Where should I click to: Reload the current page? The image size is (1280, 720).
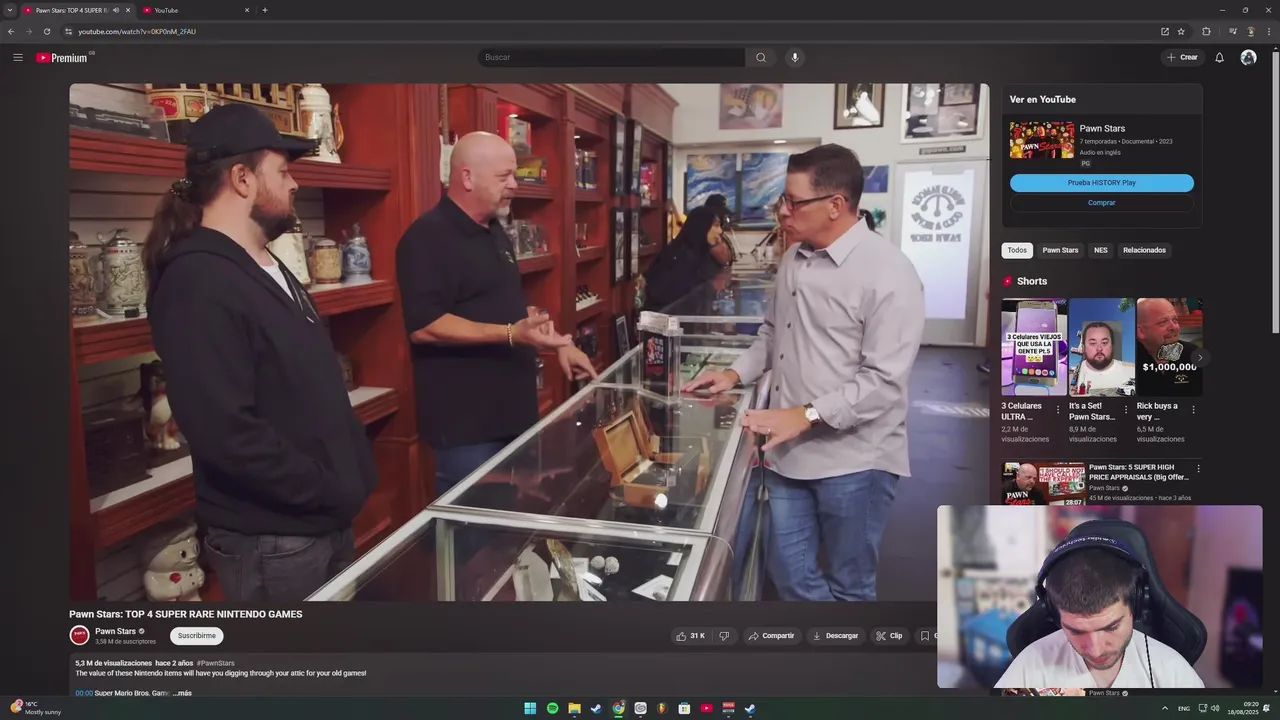46,31
